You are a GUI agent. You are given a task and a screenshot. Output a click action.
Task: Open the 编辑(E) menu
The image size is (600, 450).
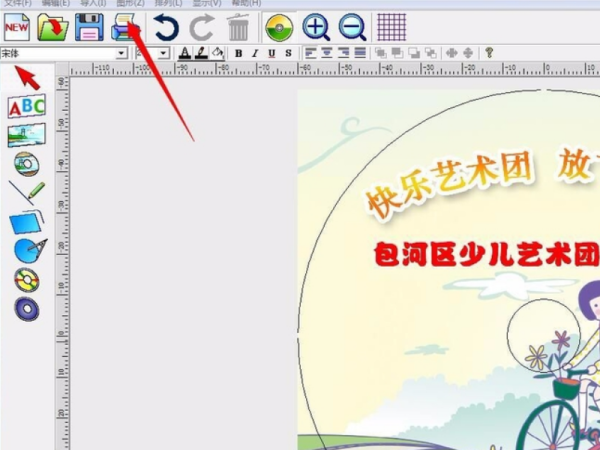pyautogui.click(x=55, y=3)
